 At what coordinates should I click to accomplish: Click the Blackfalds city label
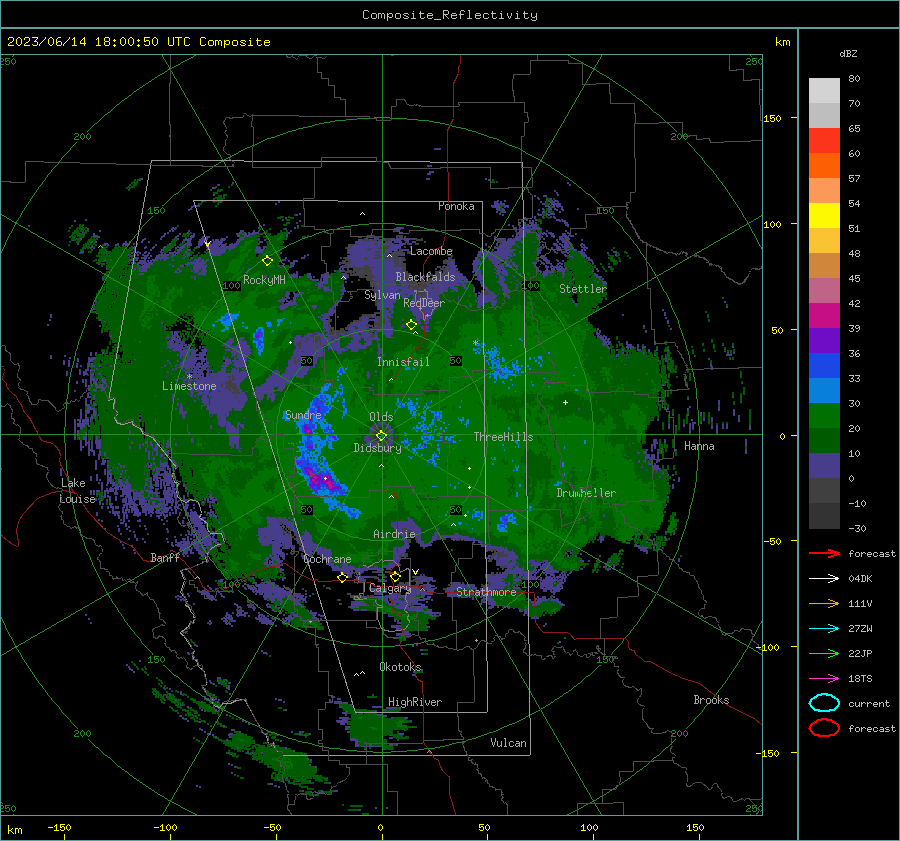tap(425, 277)
